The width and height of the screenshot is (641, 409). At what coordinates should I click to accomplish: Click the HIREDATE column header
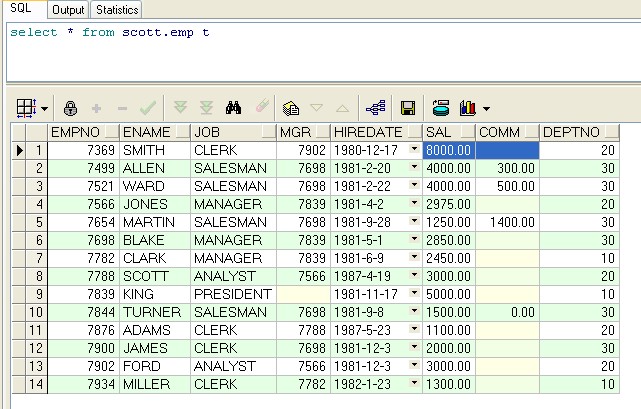tap(376, 132)
